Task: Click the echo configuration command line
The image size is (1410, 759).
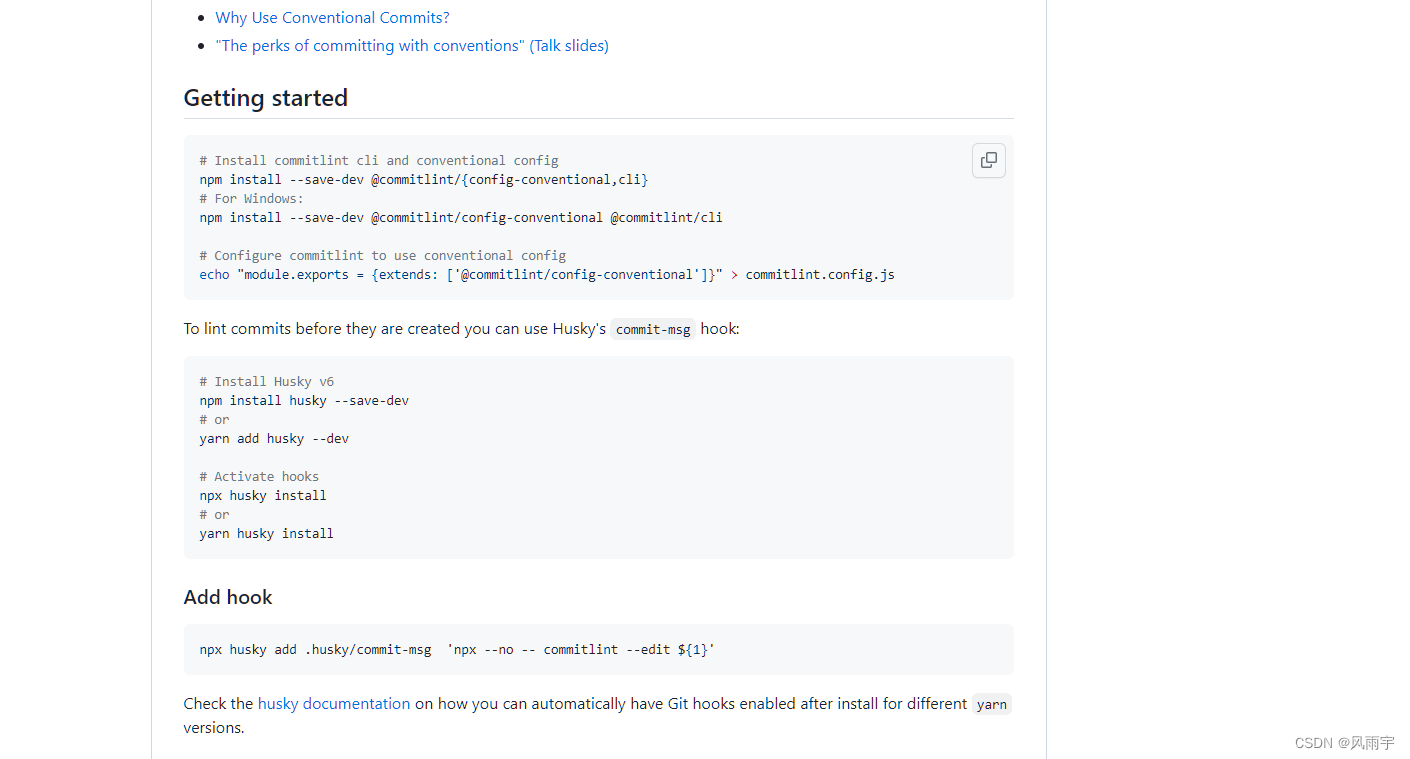Action: (x=546, y=274)
